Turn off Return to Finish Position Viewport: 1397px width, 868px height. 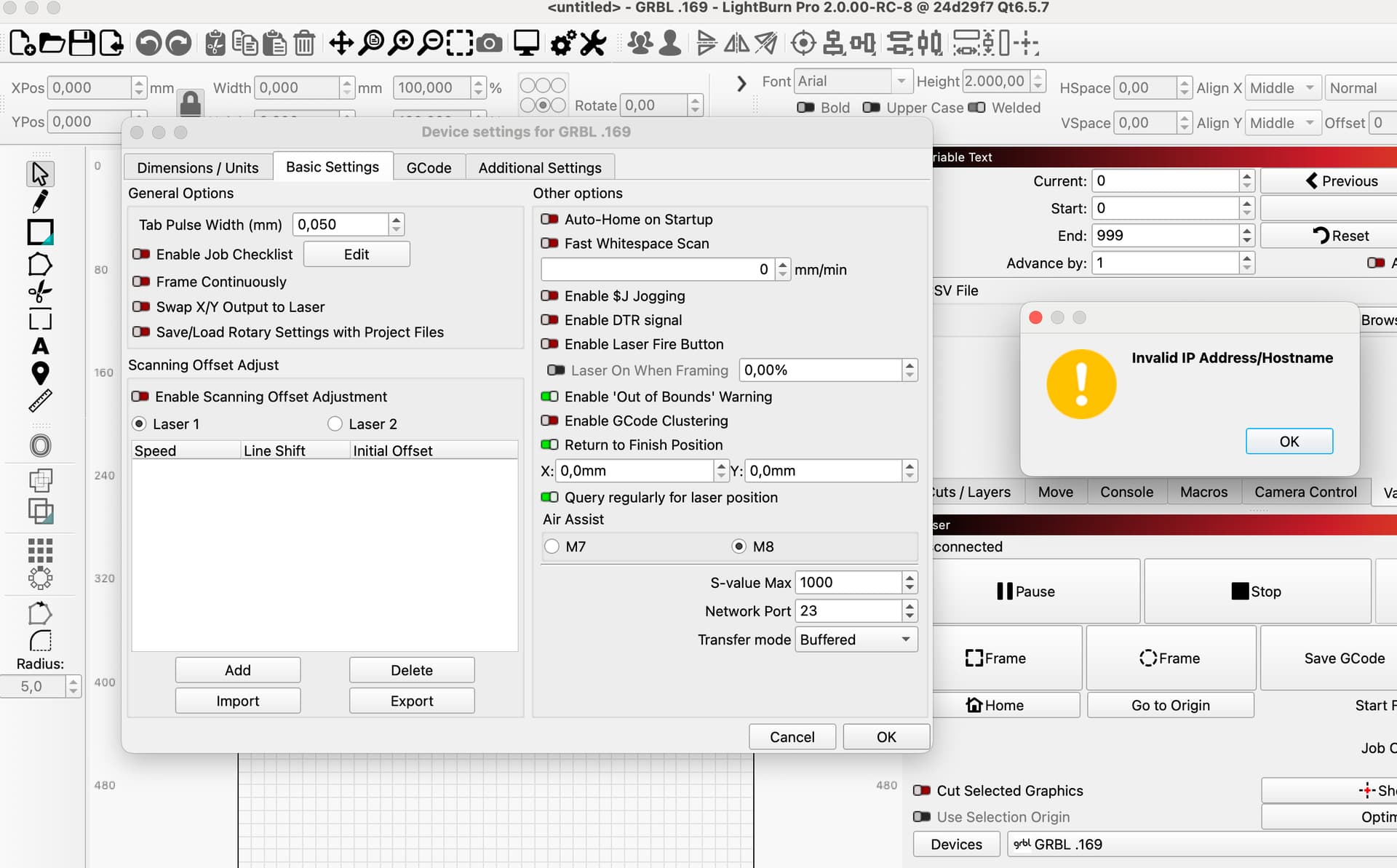(549, 445)
